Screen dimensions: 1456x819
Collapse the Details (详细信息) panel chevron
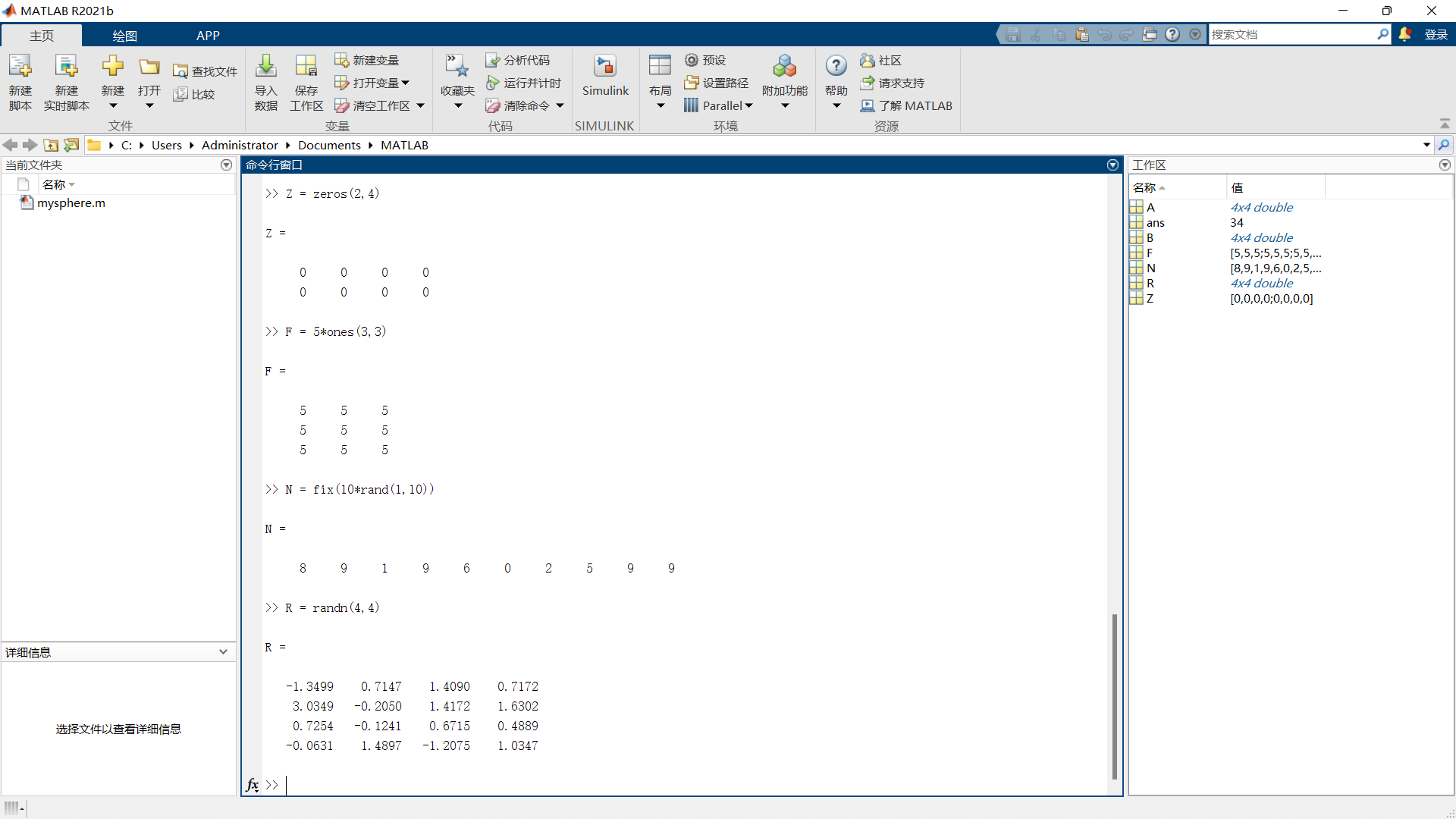223,652
